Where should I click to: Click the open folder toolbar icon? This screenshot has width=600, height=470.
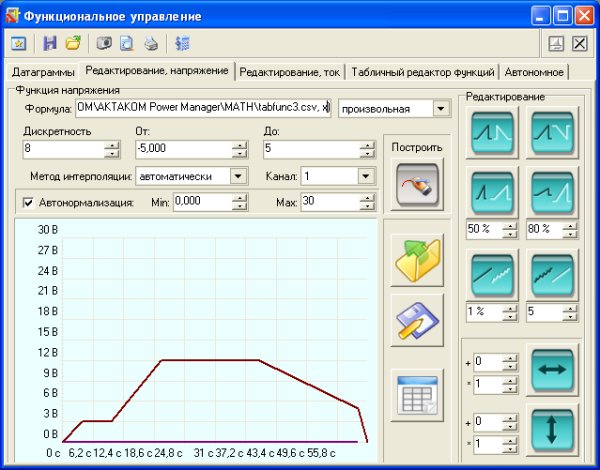[x=72, y=43]
